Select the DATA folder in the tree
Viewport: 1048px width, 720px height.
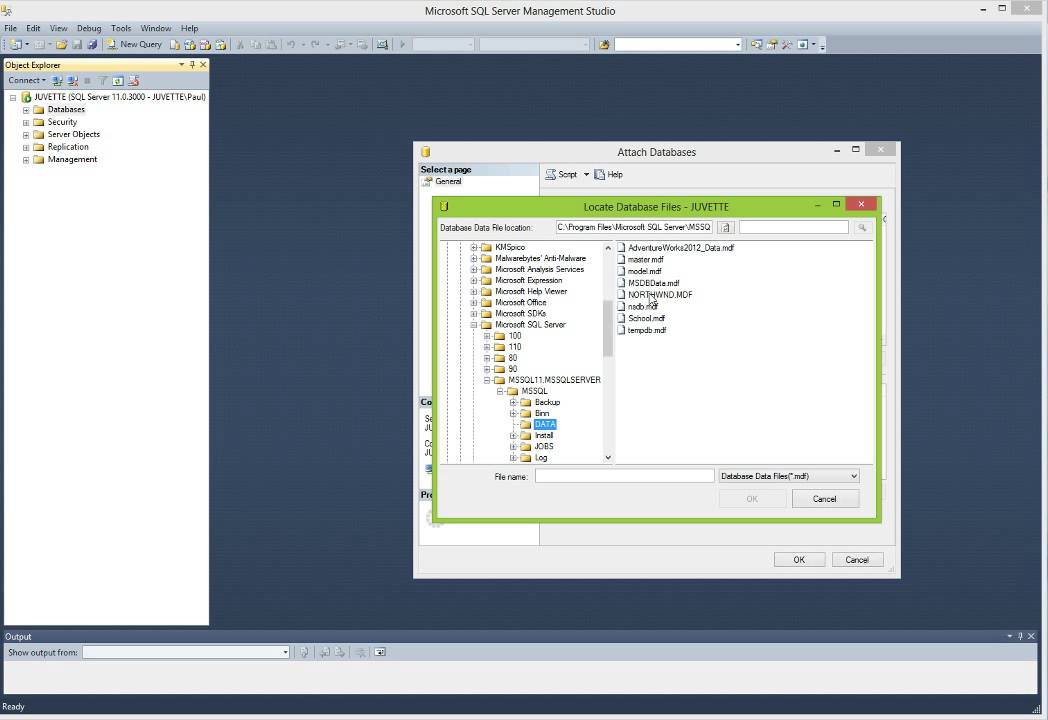click(545, 425)
